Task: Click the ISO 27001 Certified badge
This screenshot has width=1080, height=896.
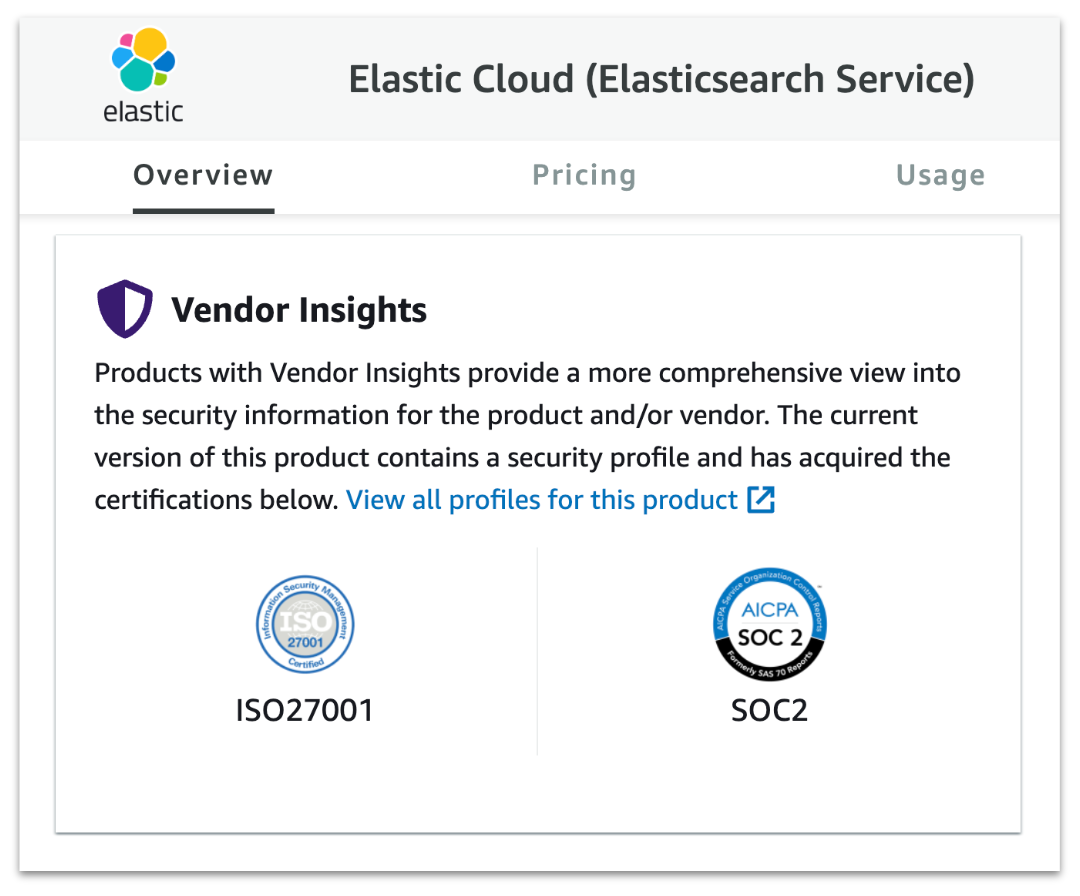Action: click(305, 624)
